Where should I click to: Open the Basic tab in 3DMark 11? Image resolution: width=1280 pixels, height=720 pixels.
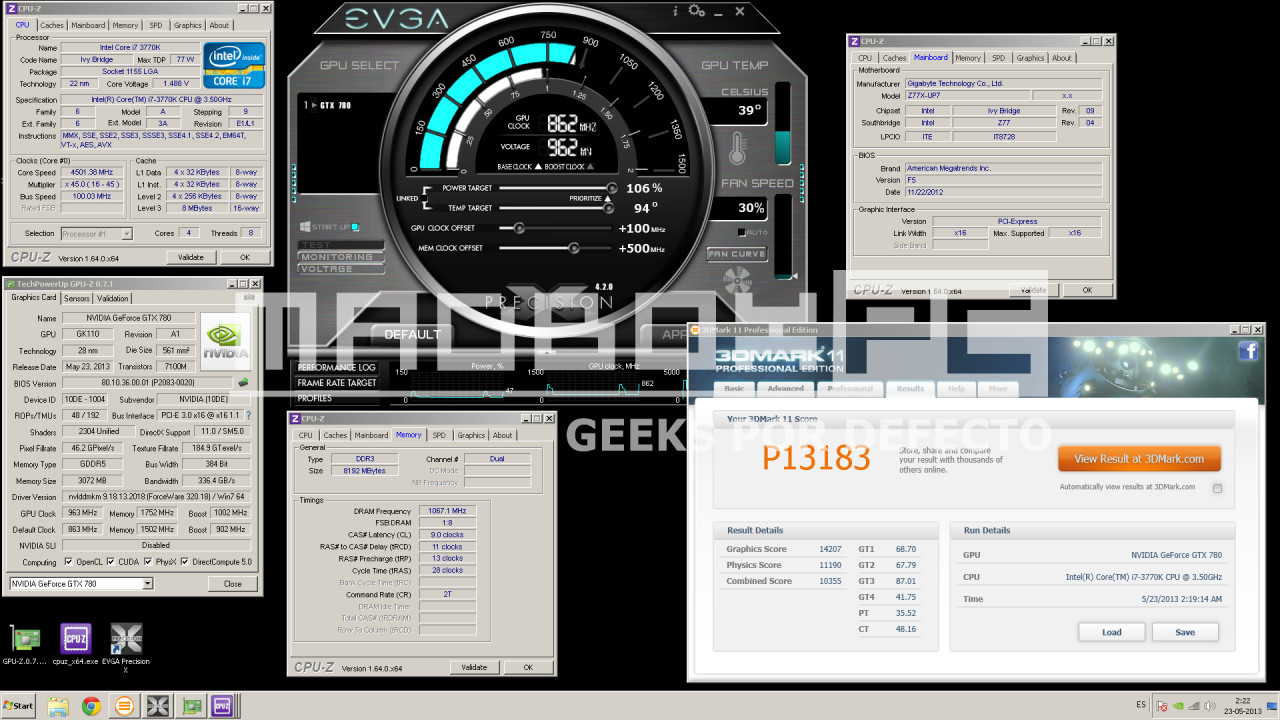(734, 388)
